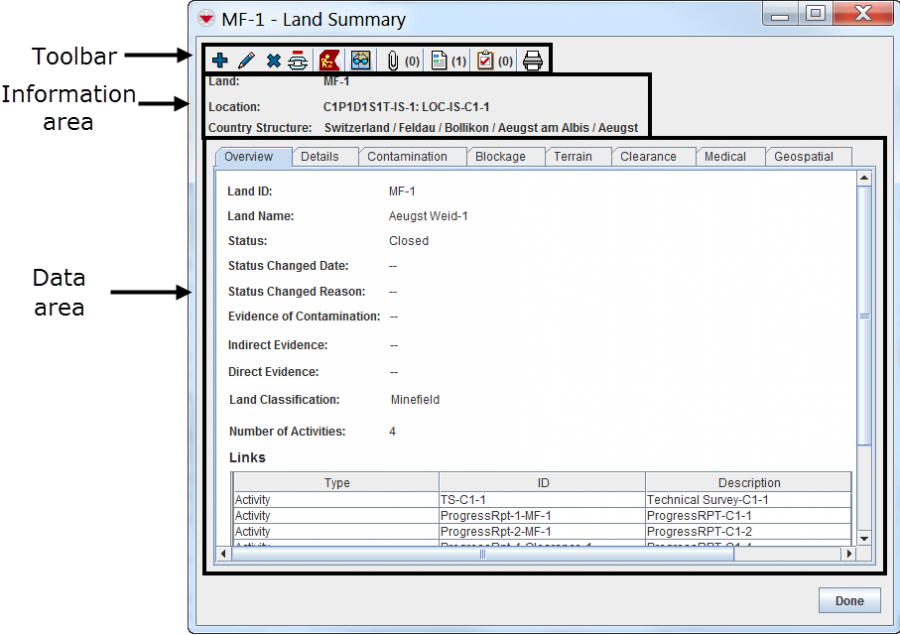Viewport: 900px width, 635px height.
Task: Click the vertical scrollbar up arrow
Action: (x=865, y=178)
